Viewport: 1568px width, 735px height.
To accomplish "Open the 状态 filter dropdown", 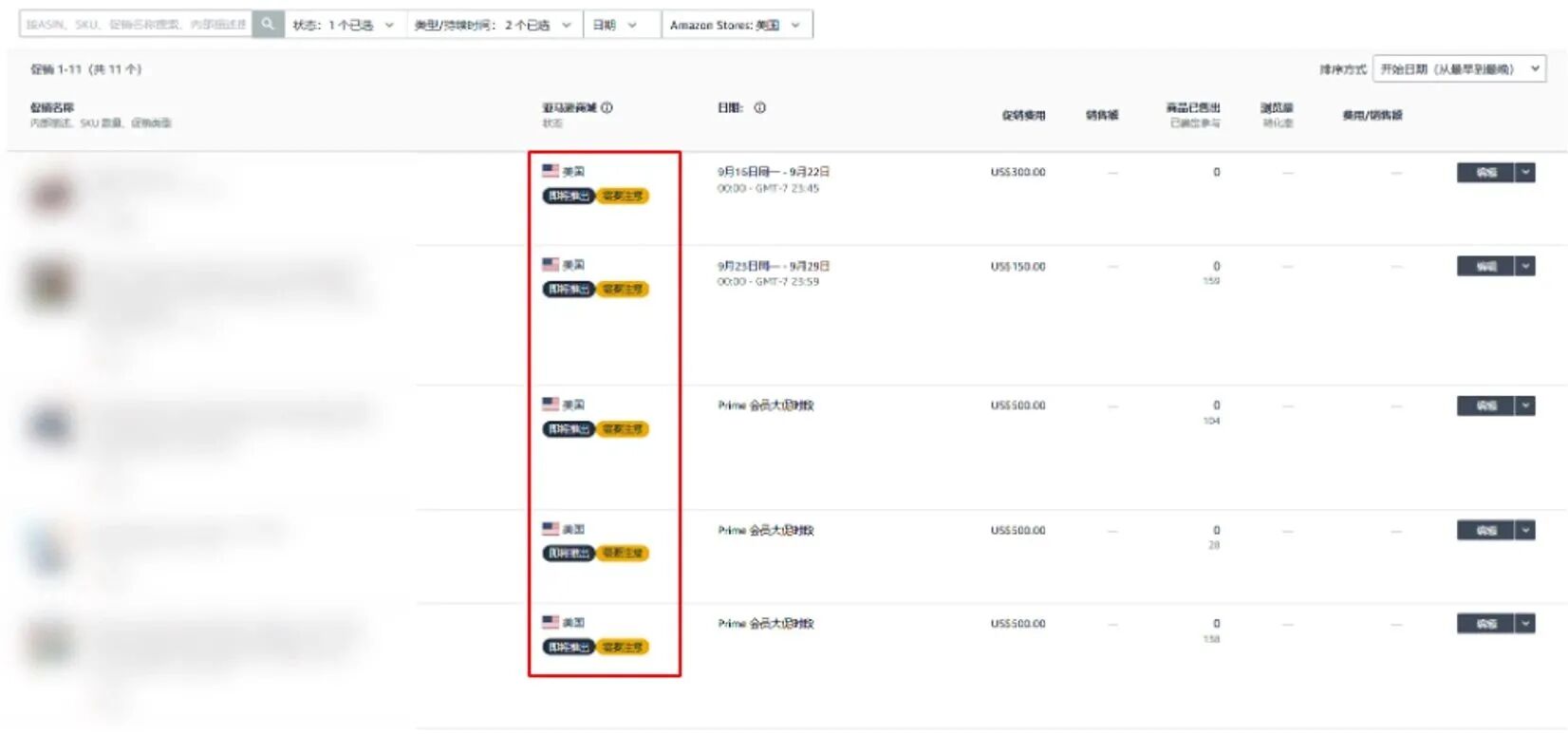I will (x=344, y=25).
